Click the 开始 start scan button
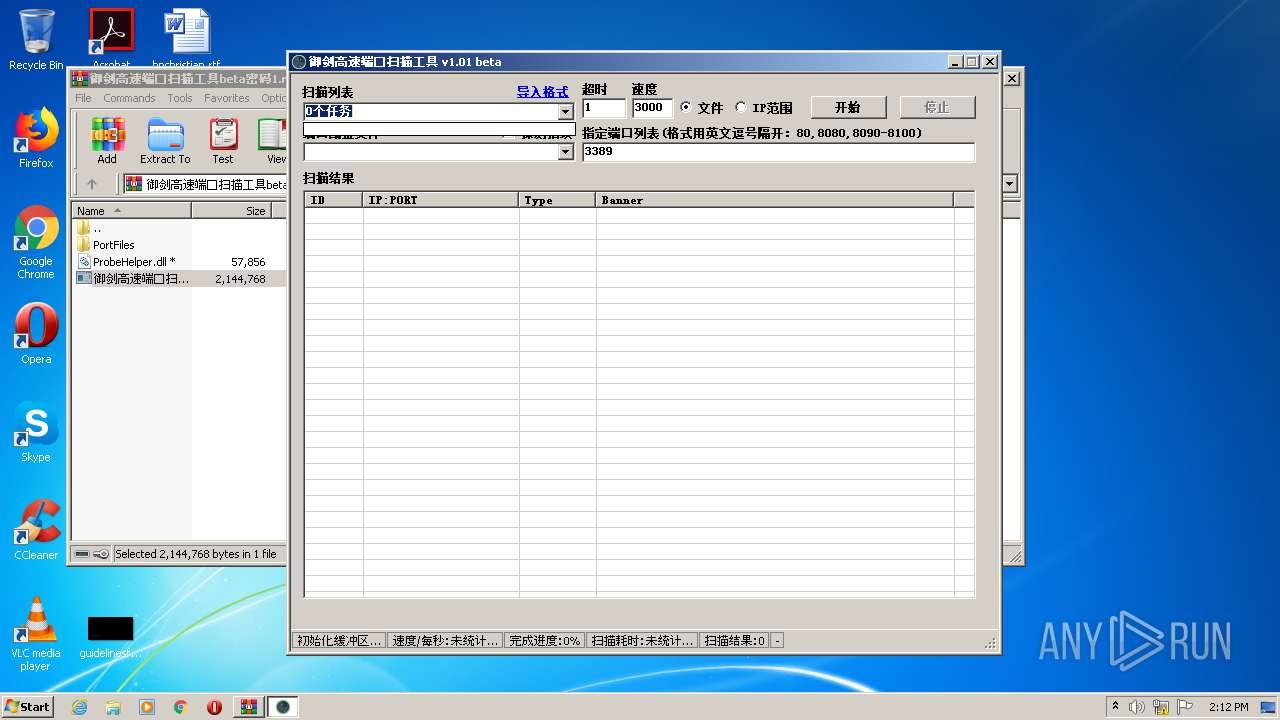Screen dimensions: 1280x720 [x=847, y=107]
